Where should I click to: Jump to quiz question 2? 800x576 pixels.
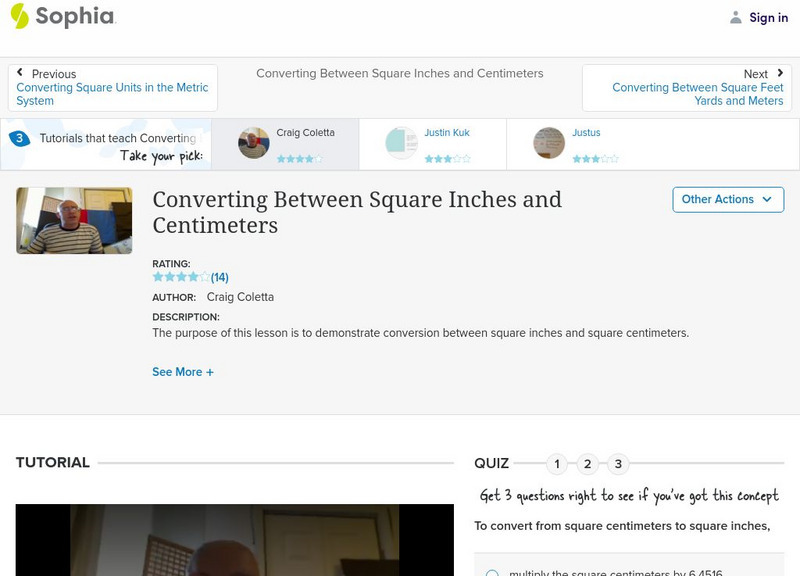click(588, 463)
